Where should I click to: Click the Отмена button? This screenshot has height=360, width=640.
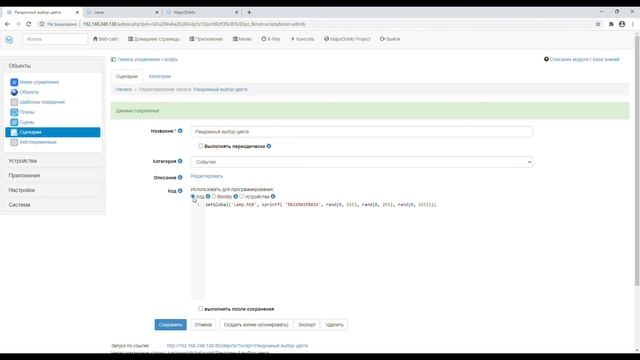click(x=203, y=325)
